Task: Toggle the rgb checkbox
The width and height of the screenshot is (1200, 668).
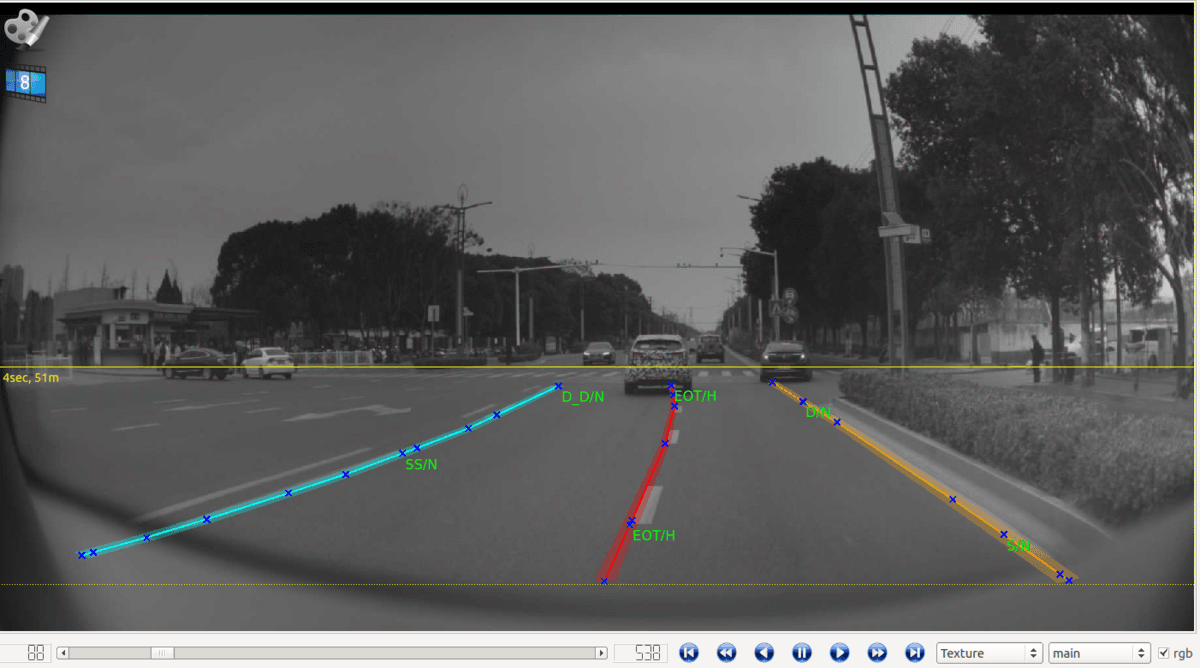Action: [x=1163, y=653]
